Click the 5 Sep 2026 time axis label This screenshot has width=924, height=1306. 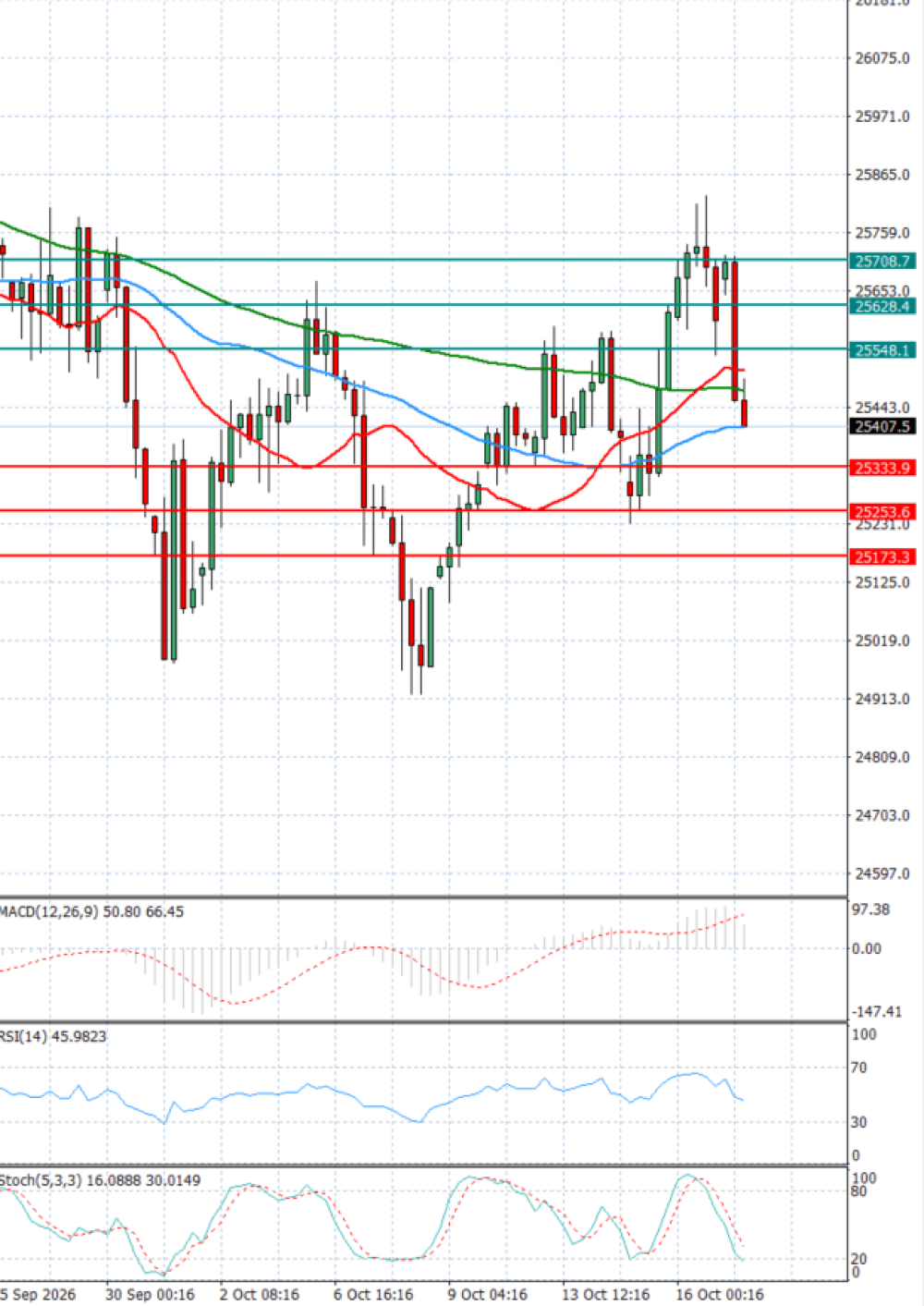point(38,1294)
